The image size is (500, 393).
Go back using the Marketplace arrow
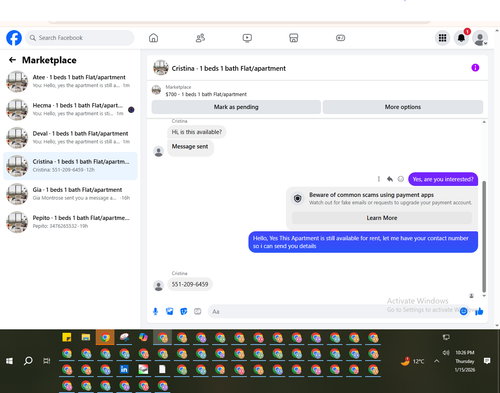(x=12, y=60)
